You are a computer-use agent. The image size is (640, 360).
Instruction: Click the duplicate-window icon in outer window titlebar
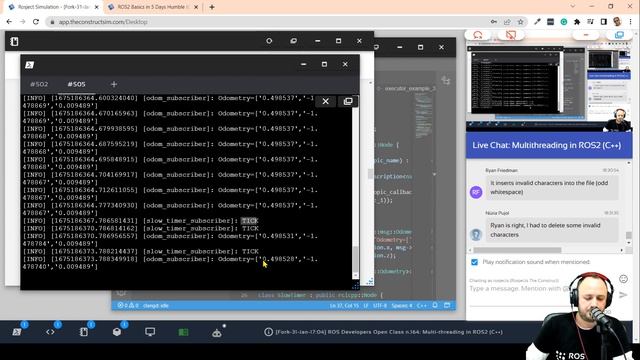click(x=293, y=41)
